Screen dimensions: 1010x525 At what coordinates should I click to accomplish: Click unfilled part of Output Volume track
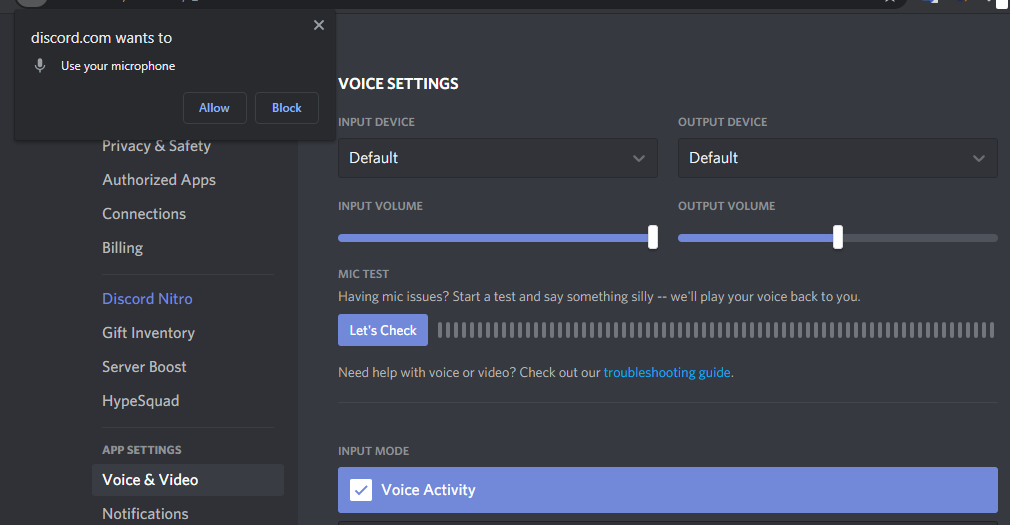[x=920, y=238]
